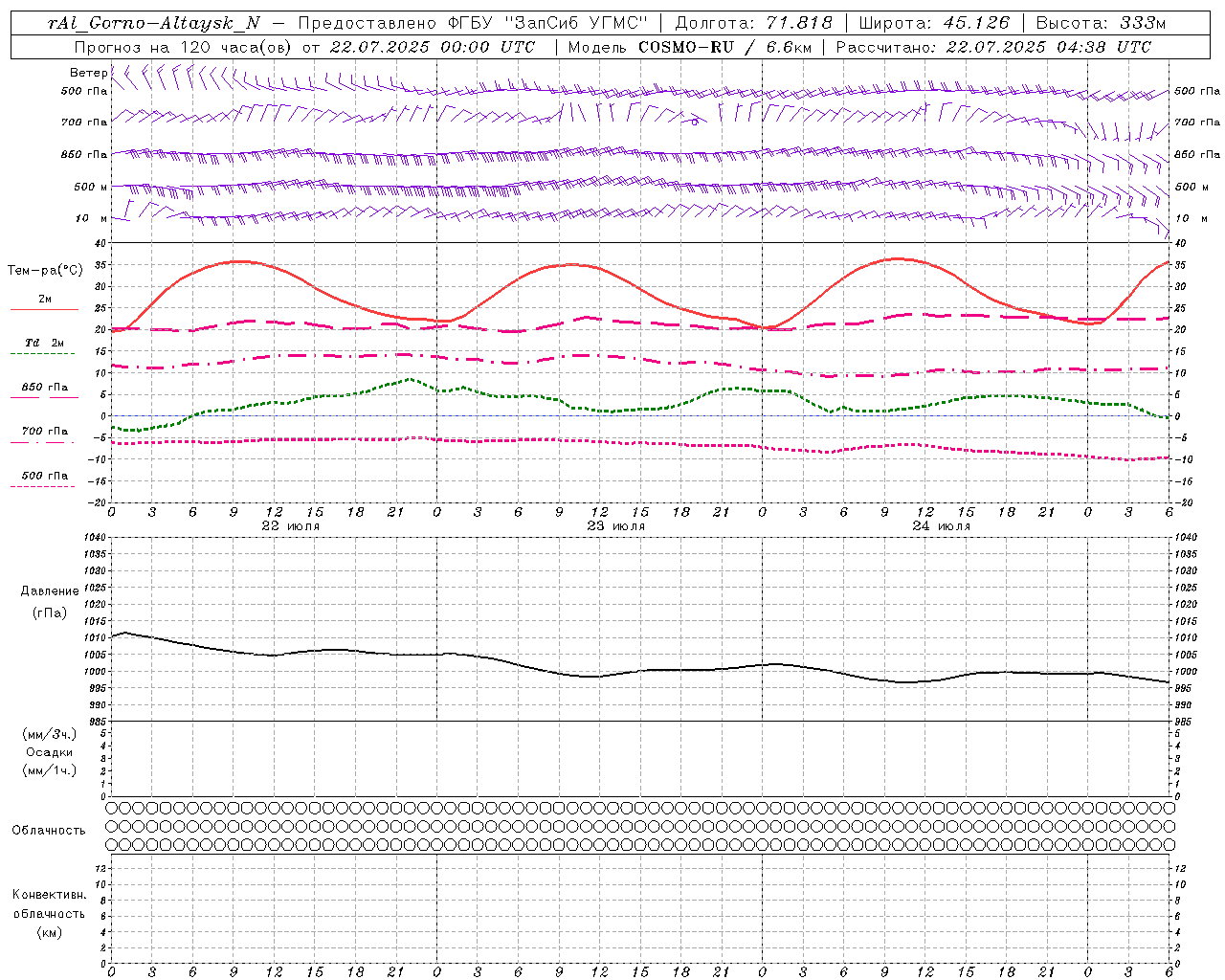Select the (км) unit label for convective cloudiness

(x=49, y=932)
